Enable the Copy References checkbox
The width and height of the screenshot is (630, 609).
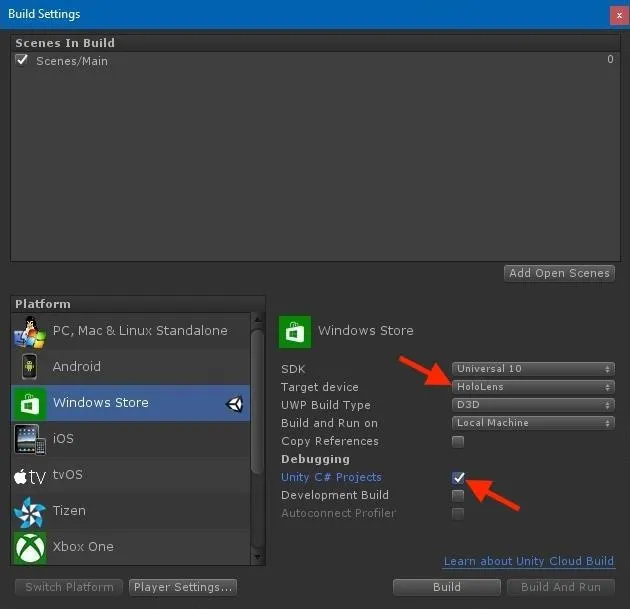[458, 441]
